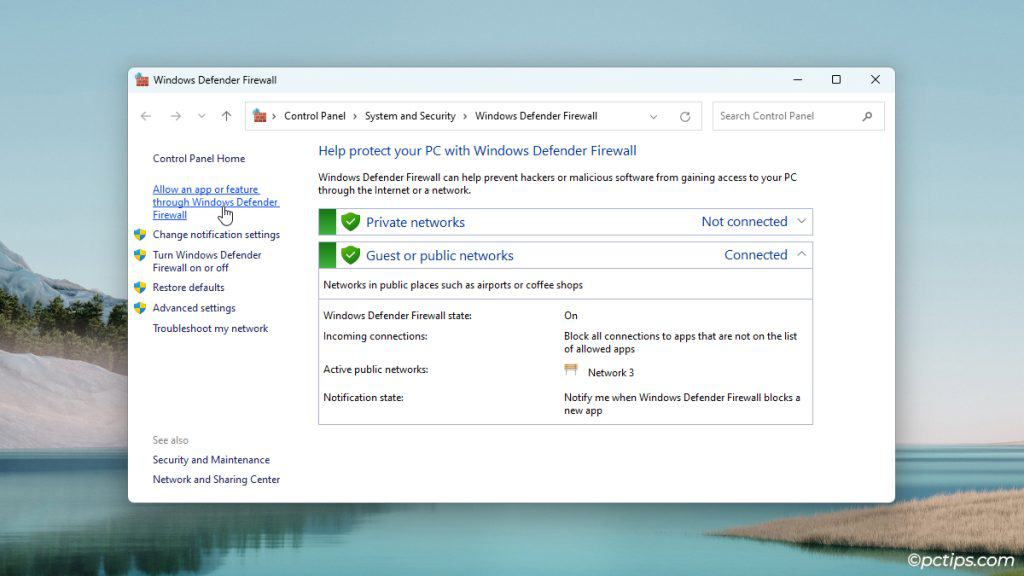Navigate to System and Security via the breadcrumb
Screen dimensions: 1024x576
pyautogui.click(x=410, y=116)
